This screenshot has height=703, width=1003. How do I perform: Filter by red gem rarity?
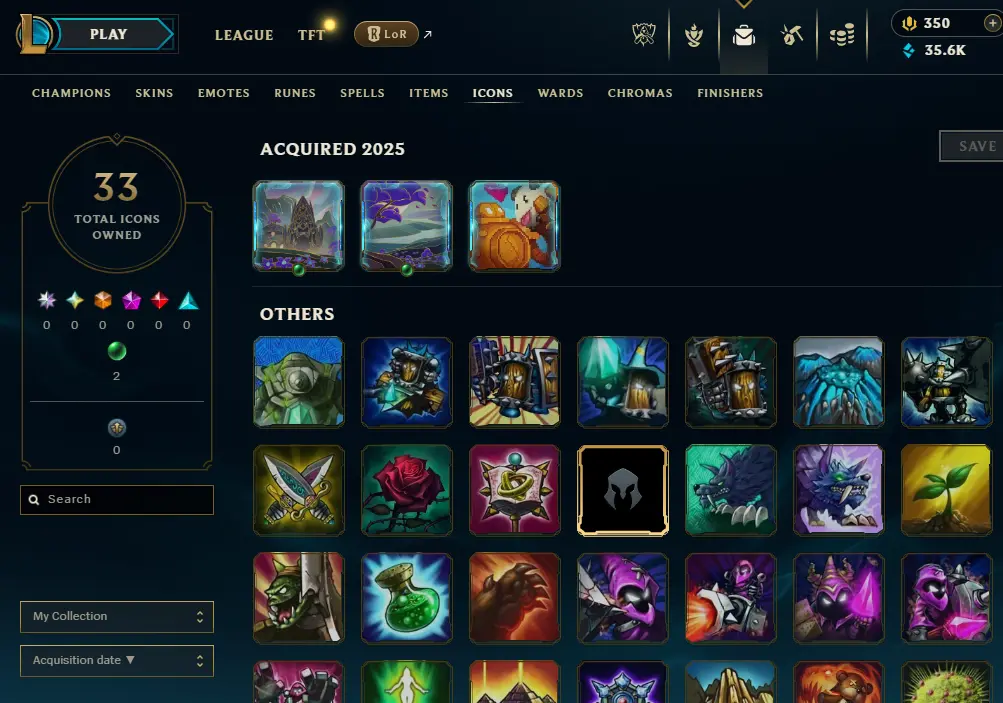click(x=159, y=300)
